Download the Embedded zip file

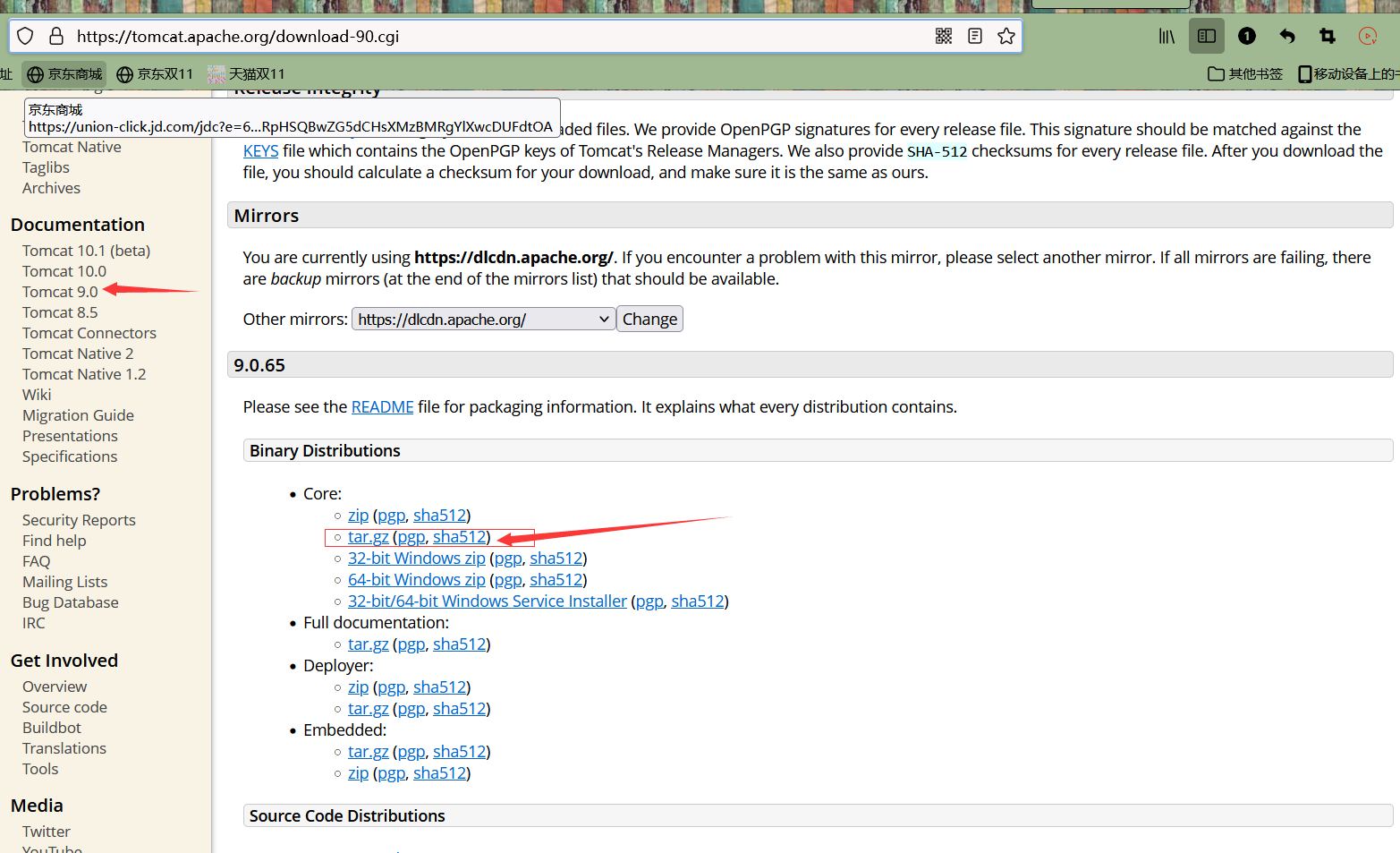pos(359,773)
